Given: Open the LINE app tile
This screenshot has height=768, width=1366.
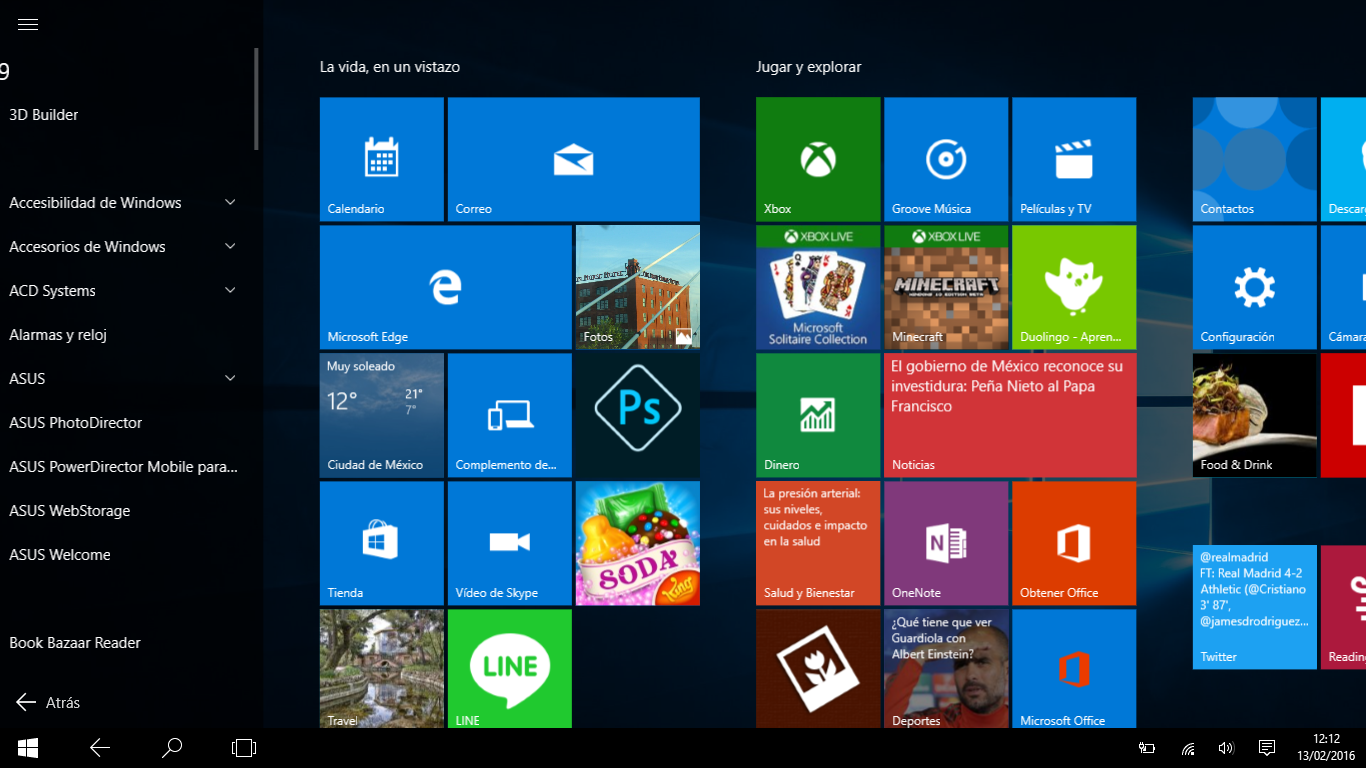Looking at the screenshot, I should (x=509, y=668).
